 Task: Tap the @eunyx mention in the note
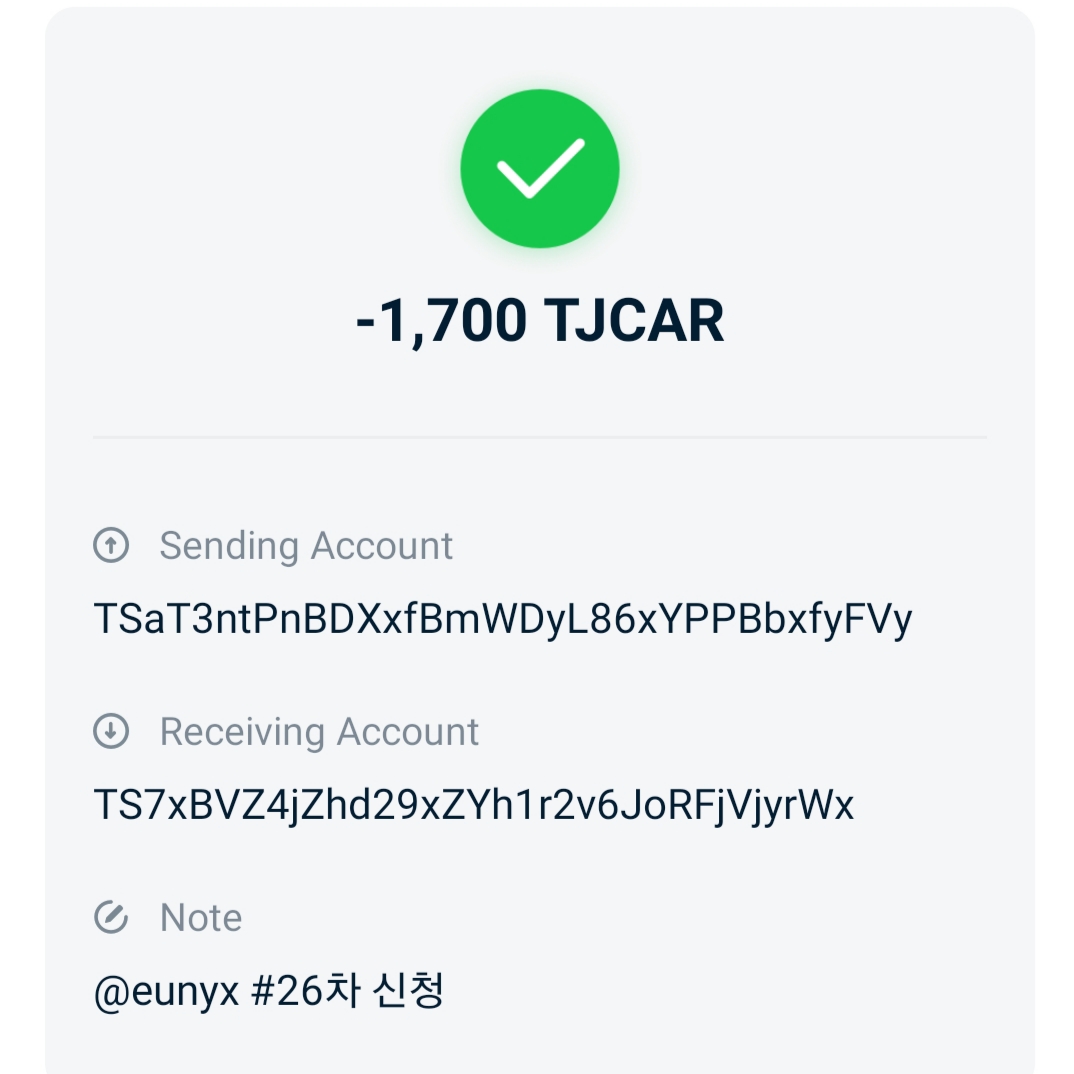(x=167, y=992)
